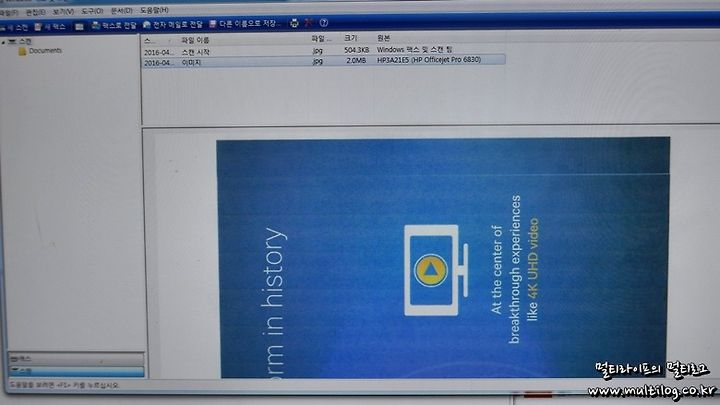Click the New Scan (새 스캔) toolbar button

(x=14, y=28)
